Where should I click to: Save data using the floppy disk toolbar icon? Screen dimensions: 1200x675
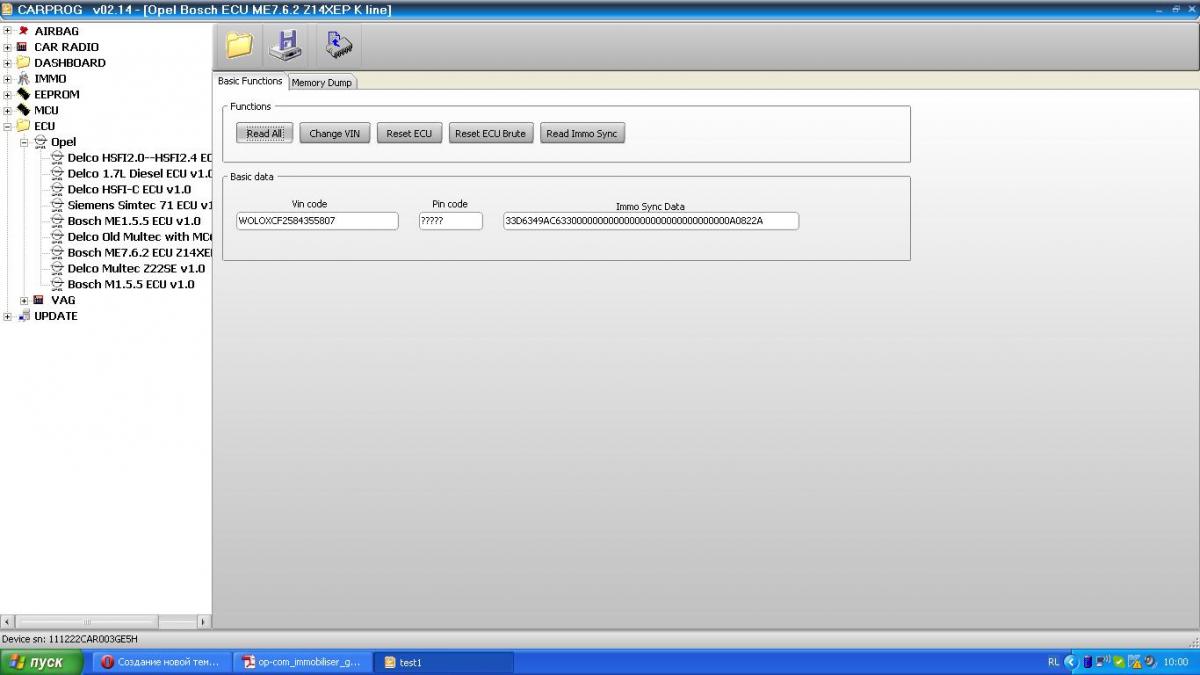(x=287, y=45)
